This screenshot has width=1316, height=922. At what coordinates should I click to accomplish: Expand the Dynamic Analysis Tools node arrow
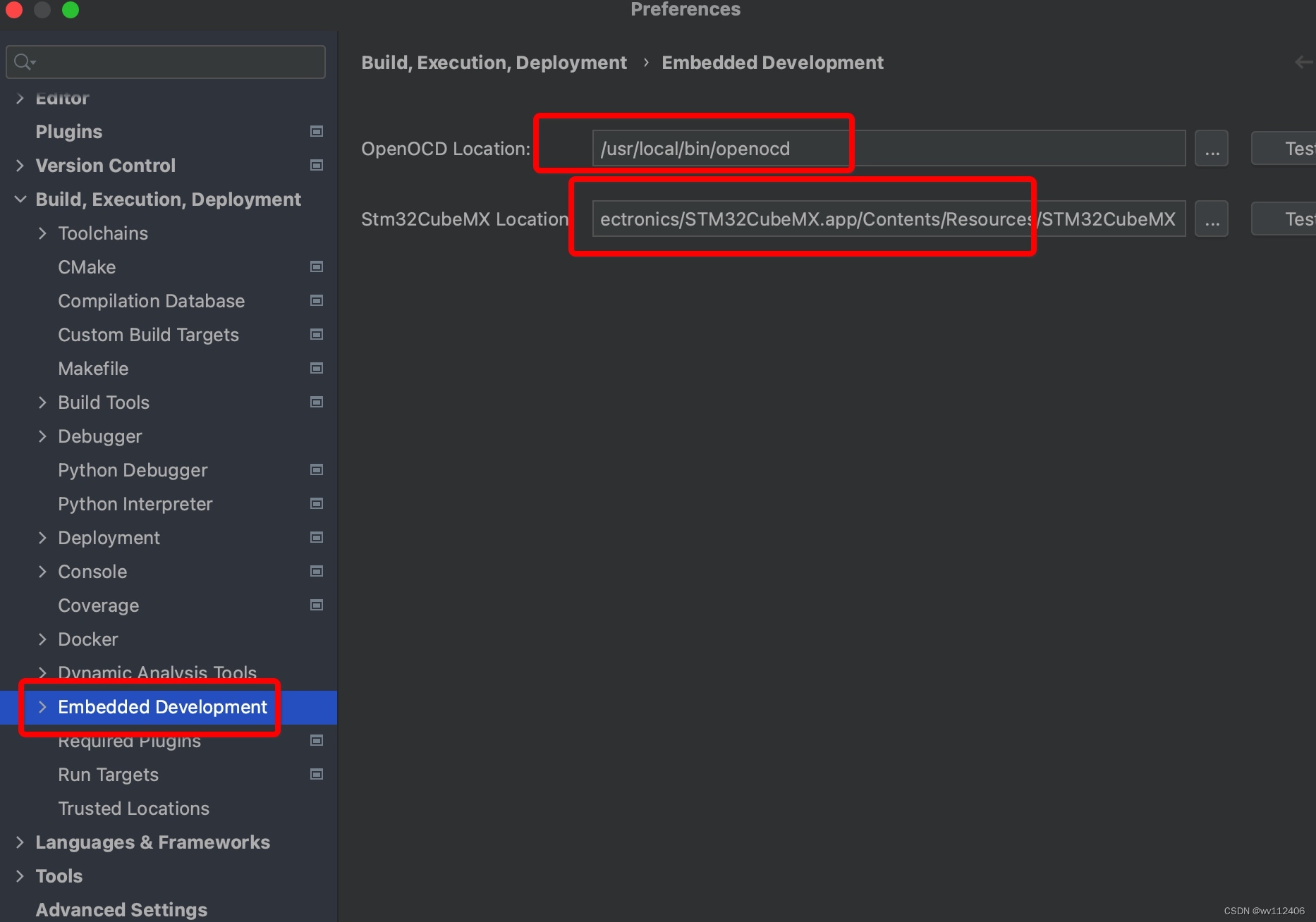(42, 672)
